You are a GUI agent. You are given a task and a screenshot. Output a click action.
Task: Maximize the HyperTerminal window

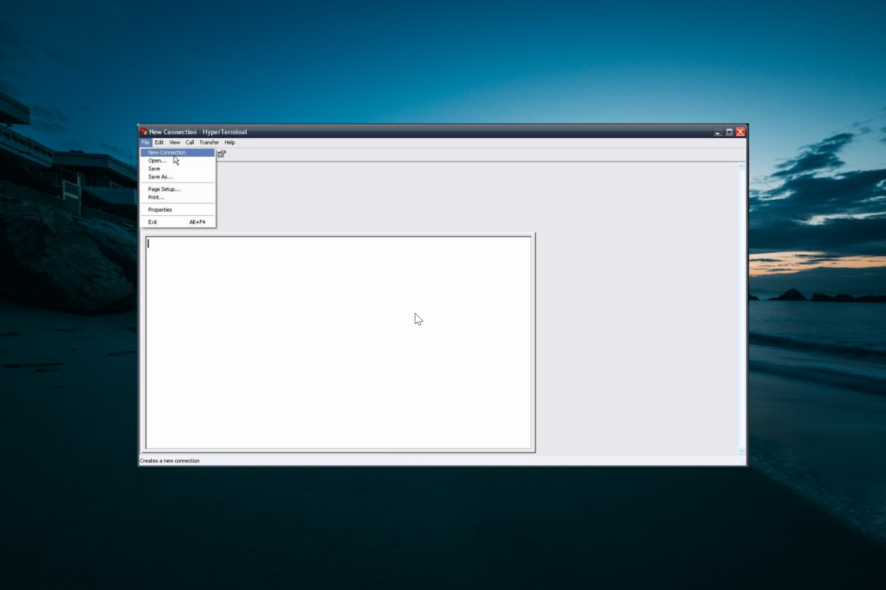pos(729,130)
